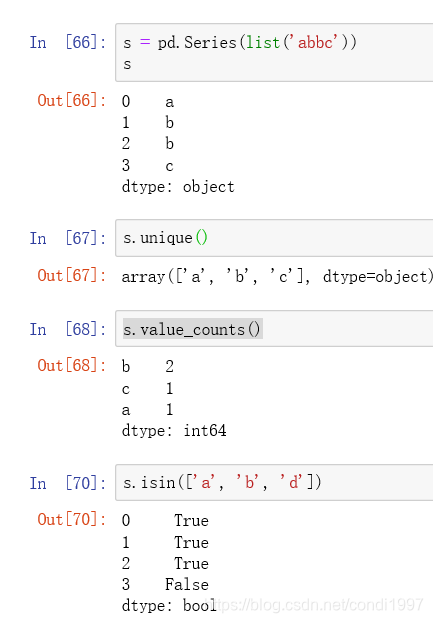The image size is (433, 623).
Task: Select the In [68]: prompt label
Action: tap(68, 329)
